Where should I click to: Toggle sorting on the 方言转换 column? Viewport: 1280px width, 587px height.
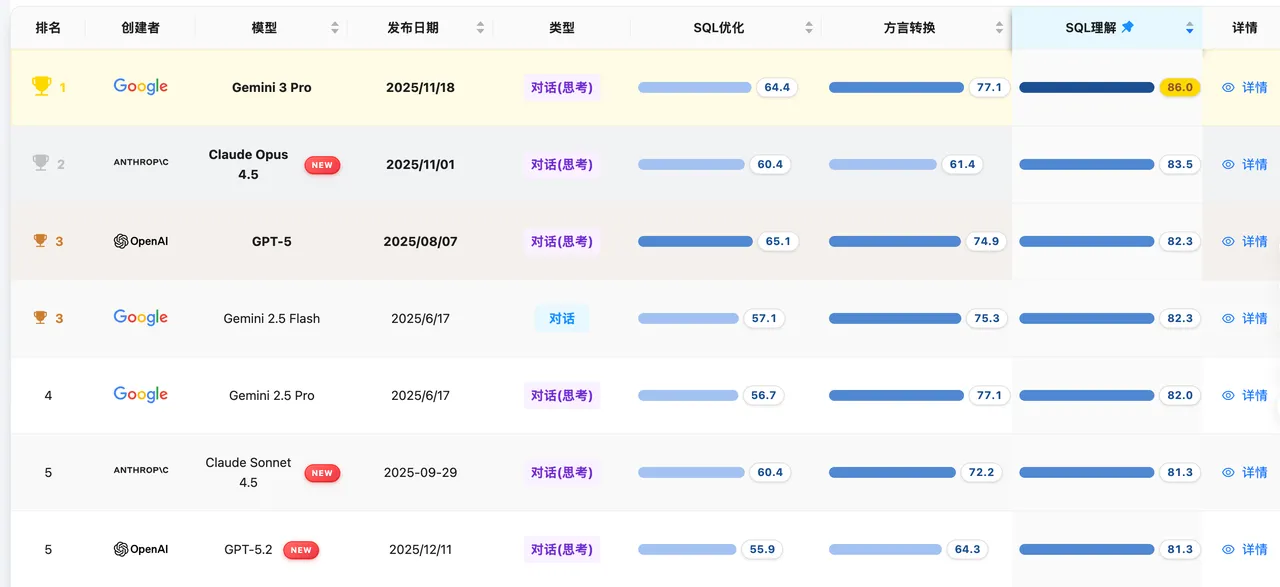point(997,27)
